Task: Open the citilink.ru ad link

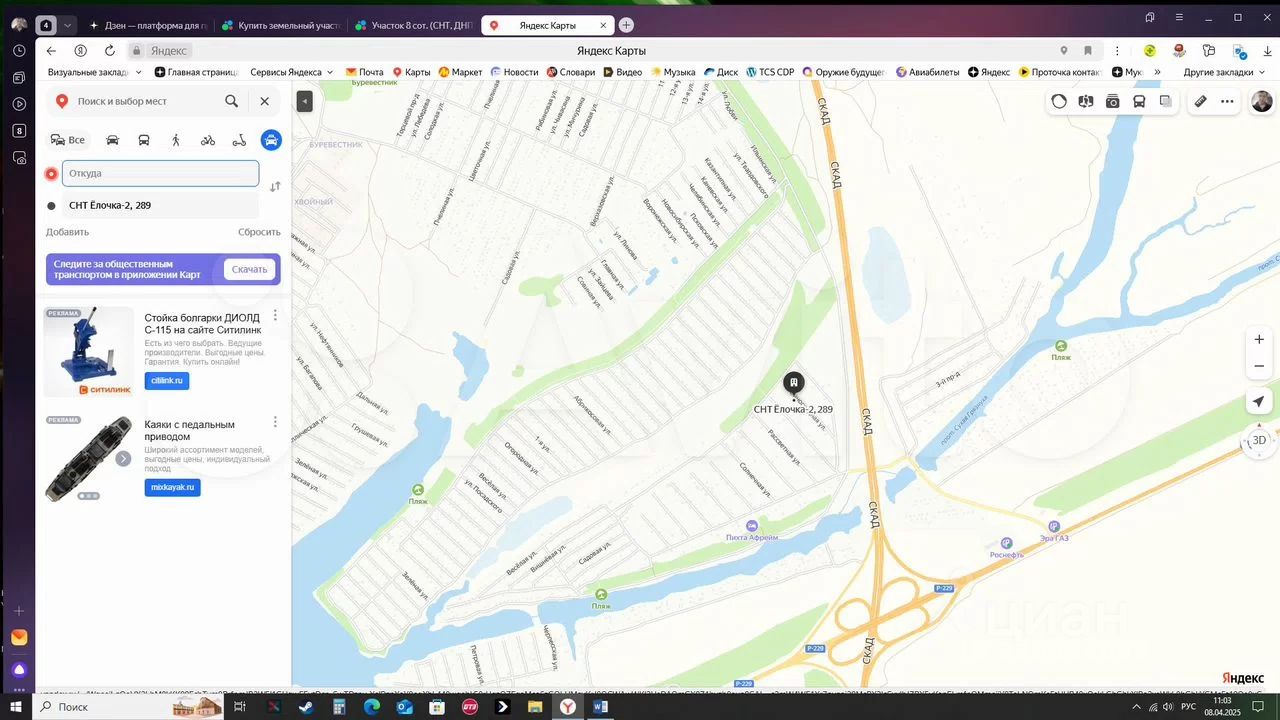Action: pos(166,381)
